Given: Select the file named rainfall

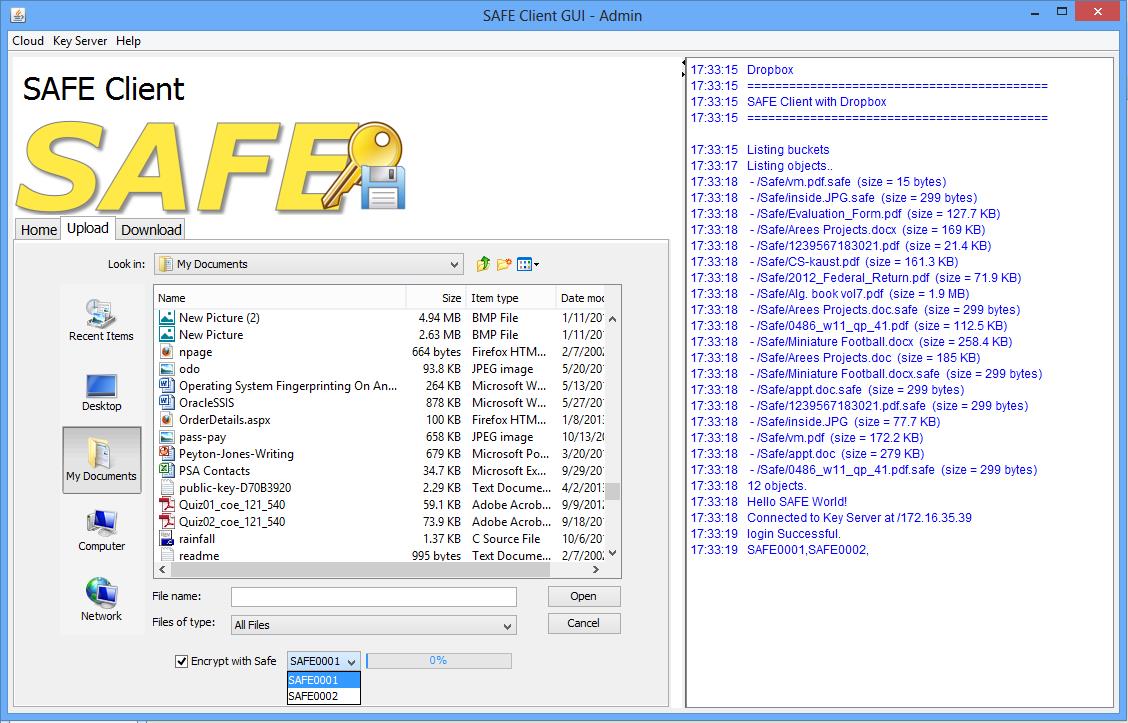Looking at the screenshot, I should 197,539.
